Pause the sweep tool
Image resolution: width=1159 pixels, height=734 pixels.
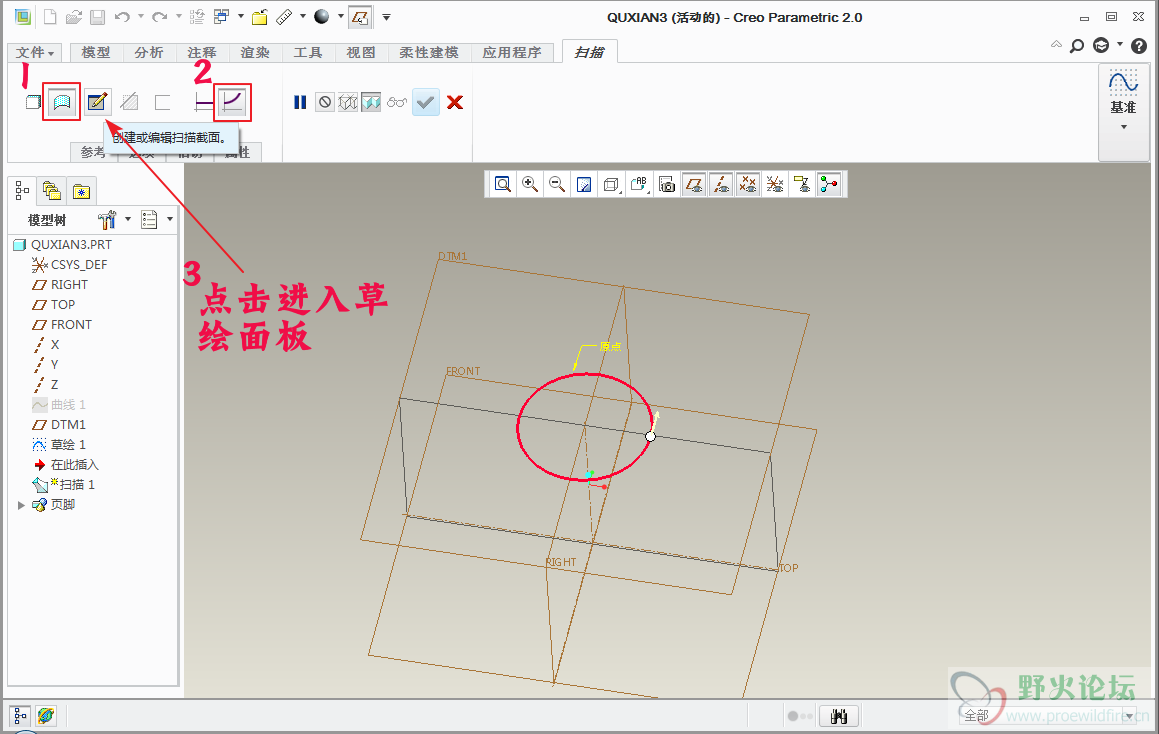point(299,102)
